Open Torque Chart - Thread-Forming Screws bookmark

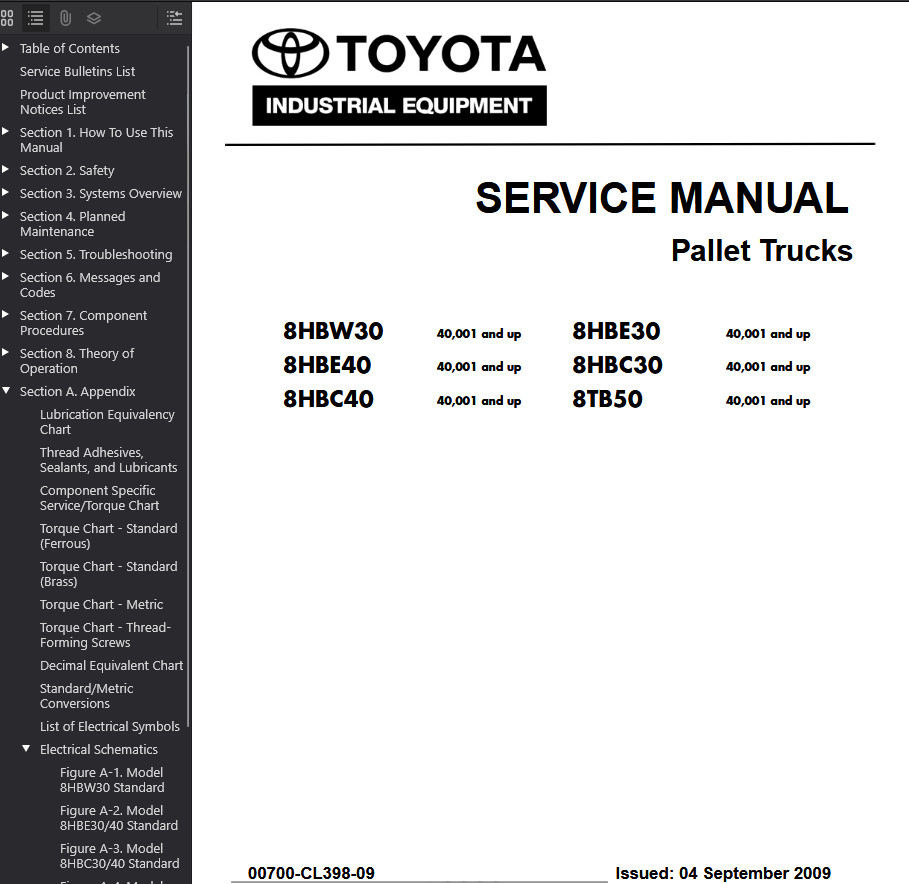point(105,635)
